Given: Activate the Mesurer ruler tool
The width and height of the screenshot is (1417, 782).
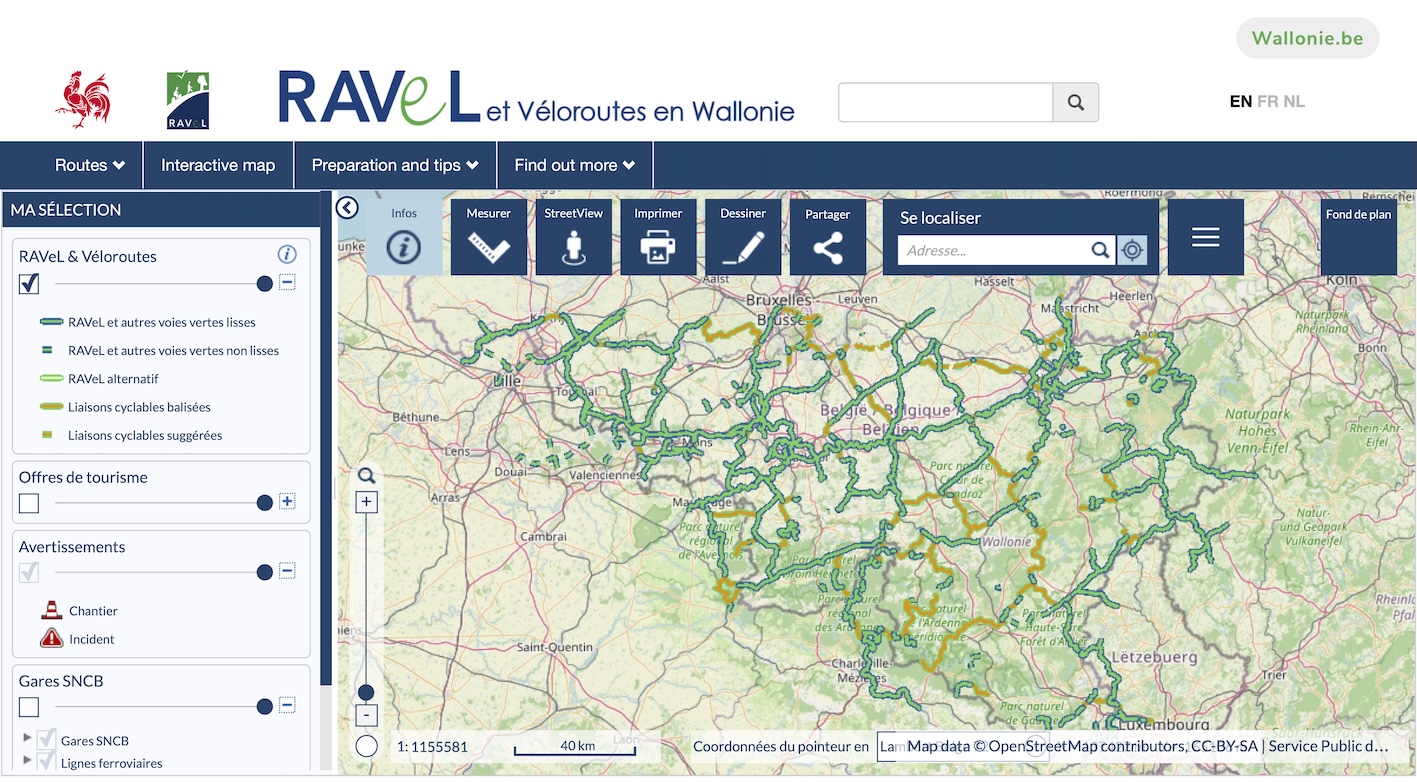Looking at the screenshot, I should click(x=489, y=237).
